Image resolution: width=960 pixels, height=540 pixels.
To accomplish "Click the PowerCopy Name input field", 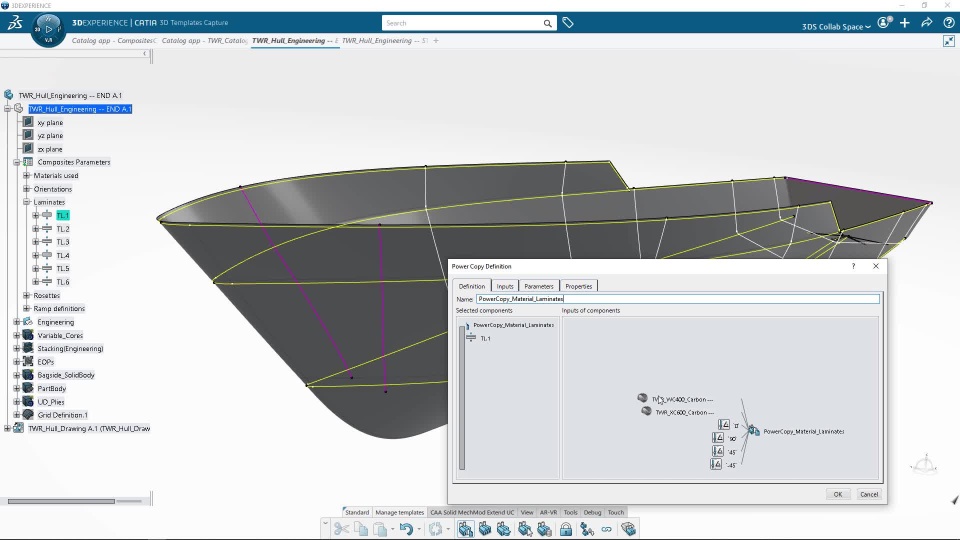I will pyautogui.click(x=677, y=299).
